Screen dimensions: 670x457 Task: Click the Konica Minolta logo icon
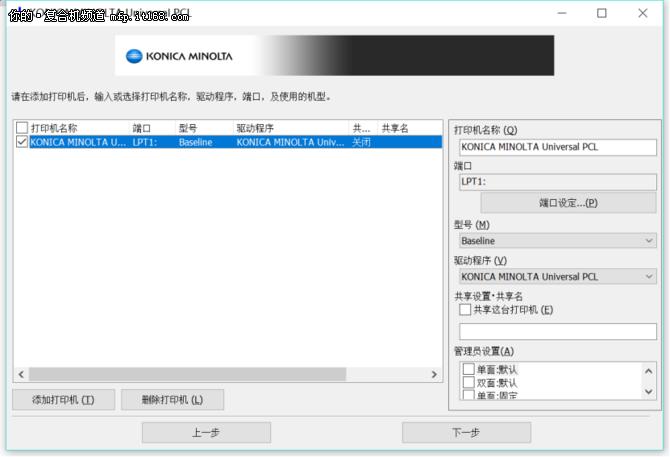pyautogui.click(x=134, y=56)
